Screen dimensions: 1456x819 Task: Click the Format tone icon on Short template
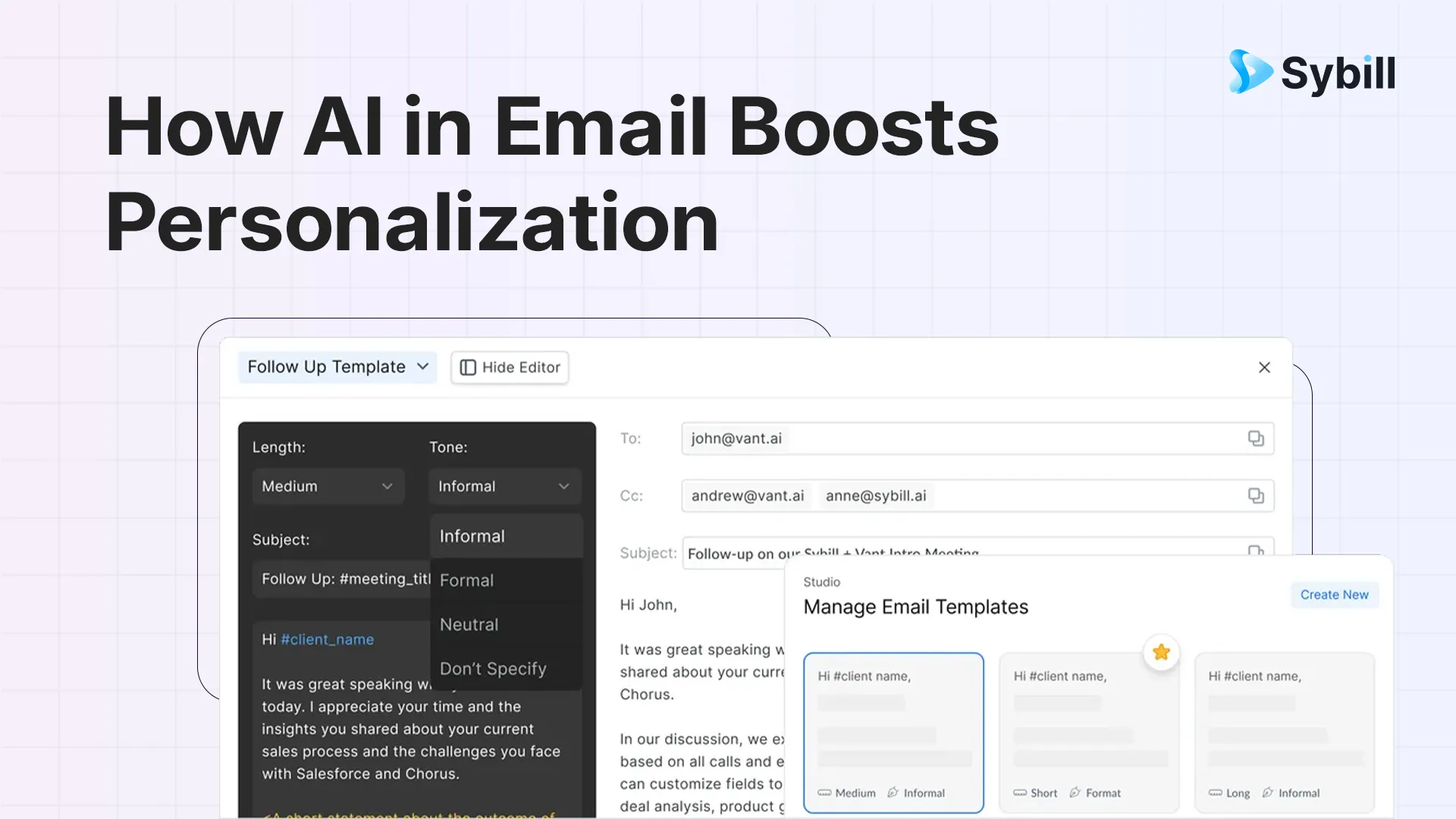(x=1075, y=793)
